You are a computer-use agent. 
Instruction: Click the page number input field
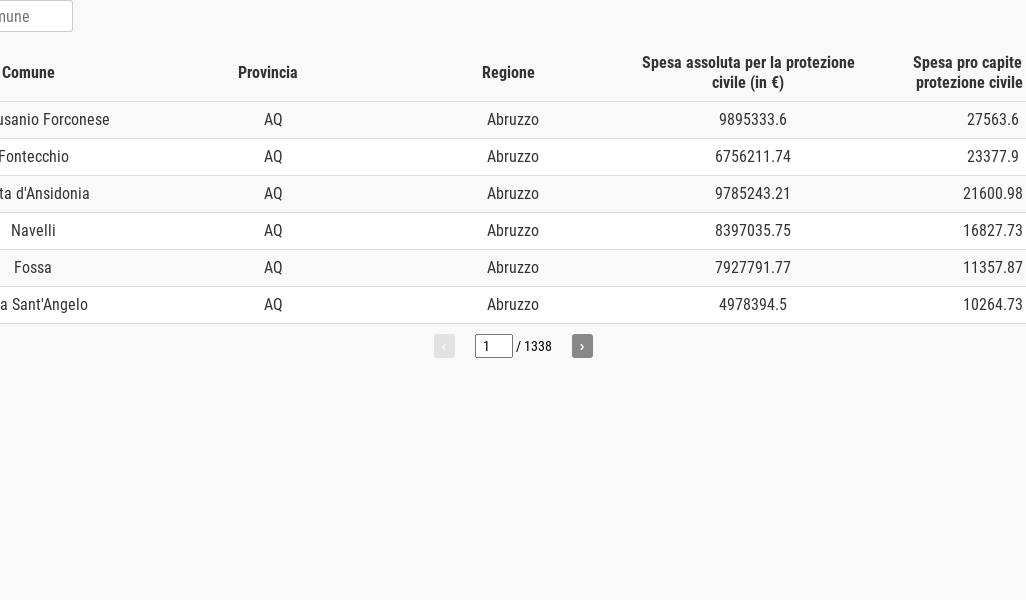point(493,346)
